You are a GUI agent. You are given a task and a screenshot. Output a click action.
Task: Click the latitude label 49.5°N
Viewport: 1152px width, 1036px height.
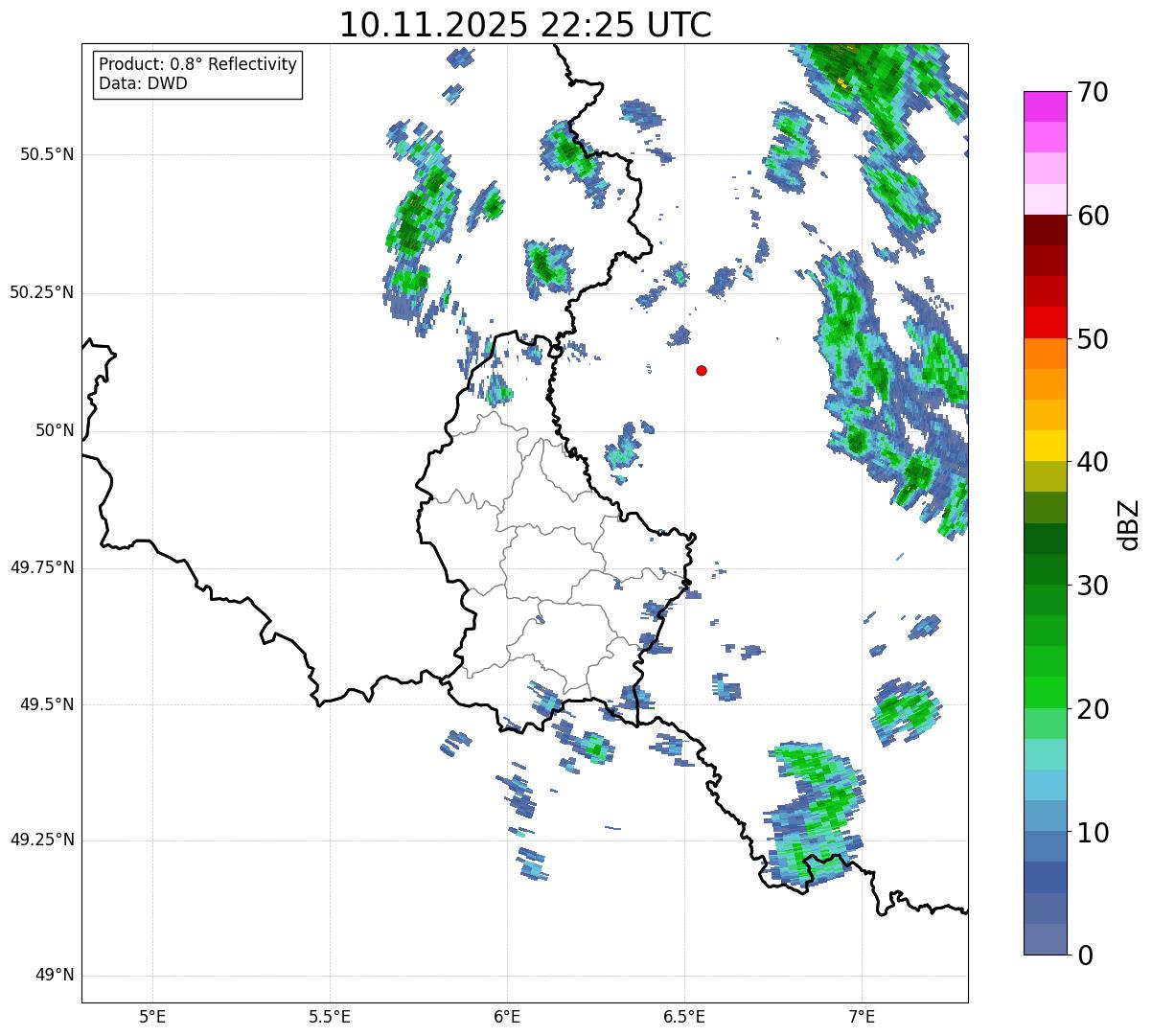pos(47,704)
